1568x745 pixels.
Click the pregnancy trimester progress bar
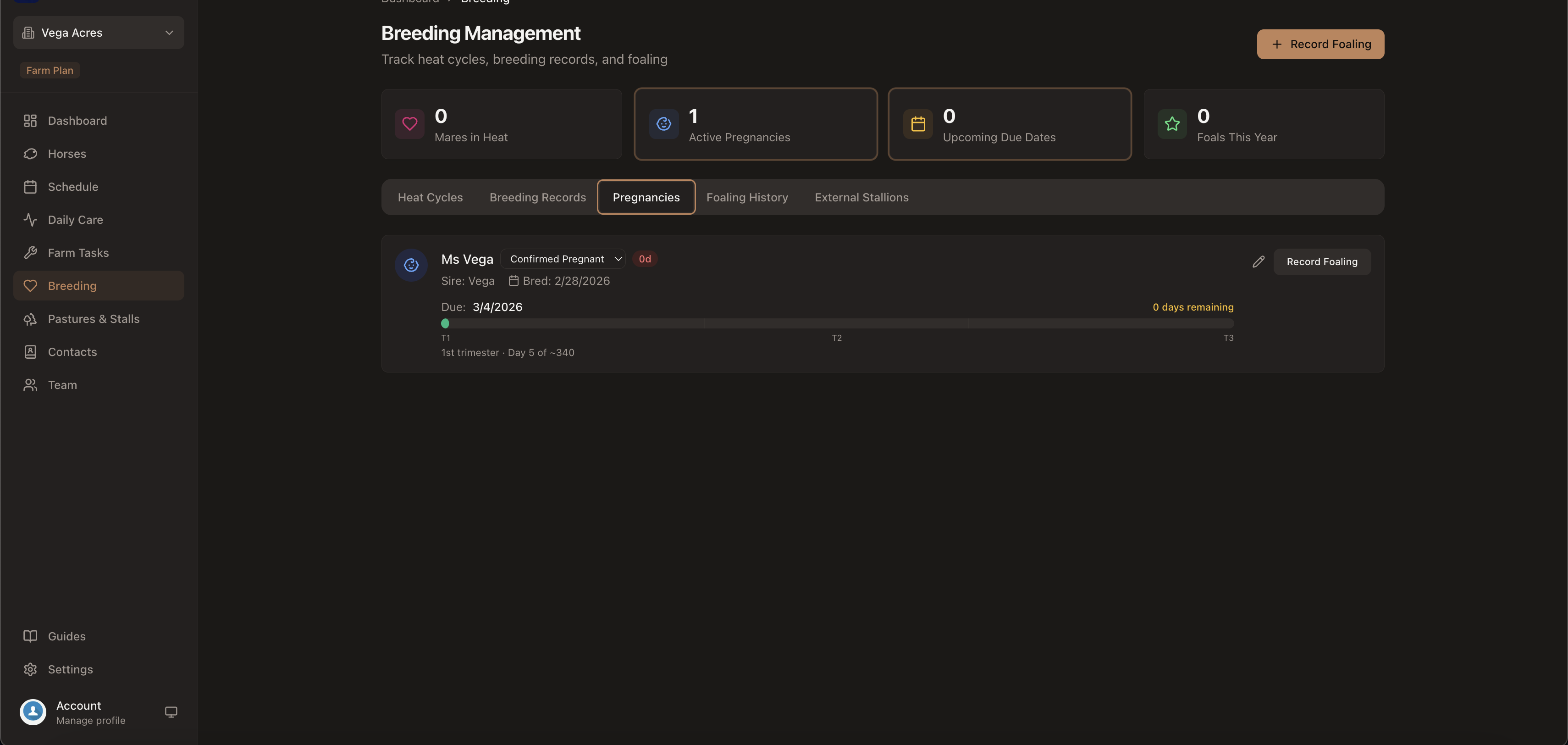(837, 323)
